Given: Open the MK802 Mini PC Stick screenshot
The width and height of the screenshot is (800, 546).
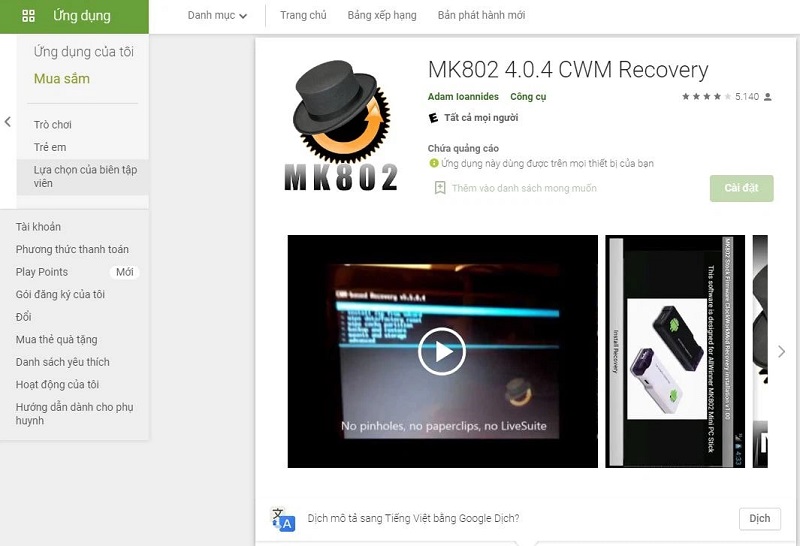Looking at the screenshot, I should [675, 352].
